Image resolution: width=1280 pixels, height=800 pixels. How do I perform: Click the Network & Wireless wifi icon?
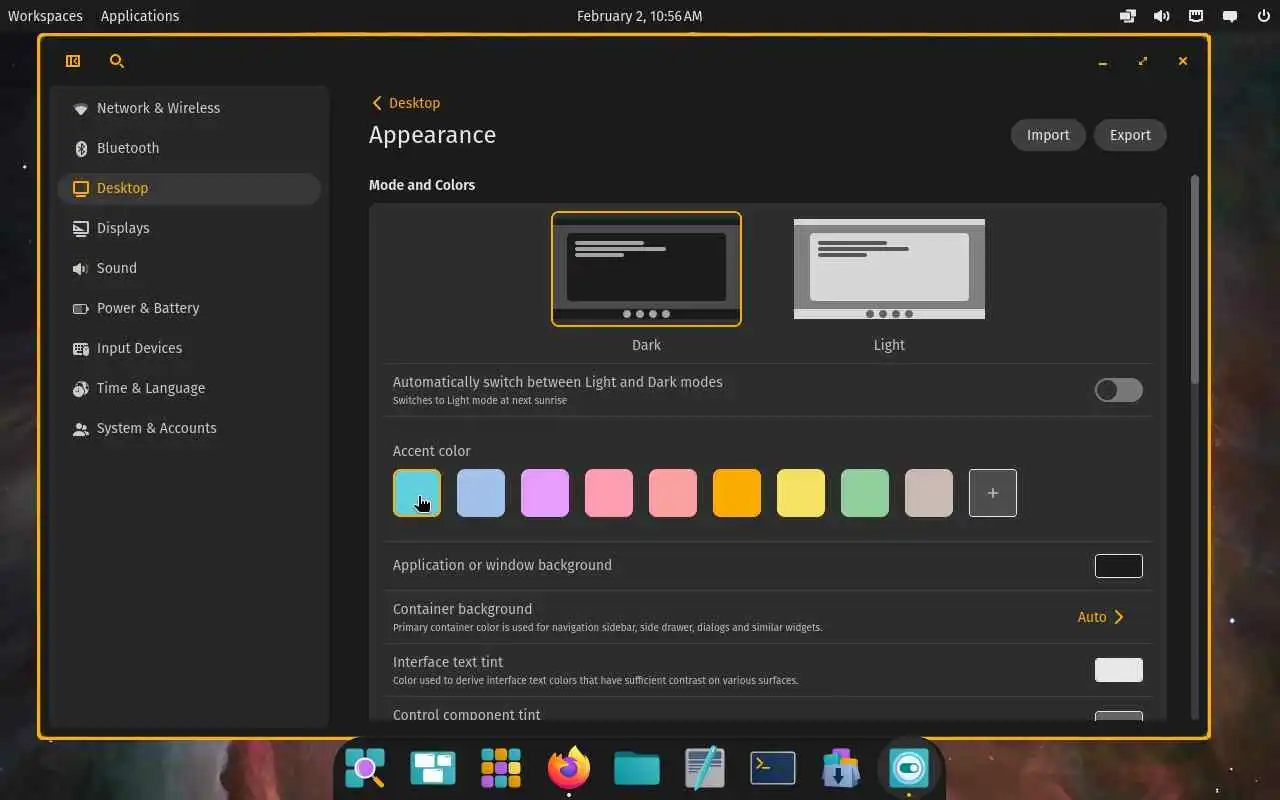pyautogui.click(x=81, y=108)
